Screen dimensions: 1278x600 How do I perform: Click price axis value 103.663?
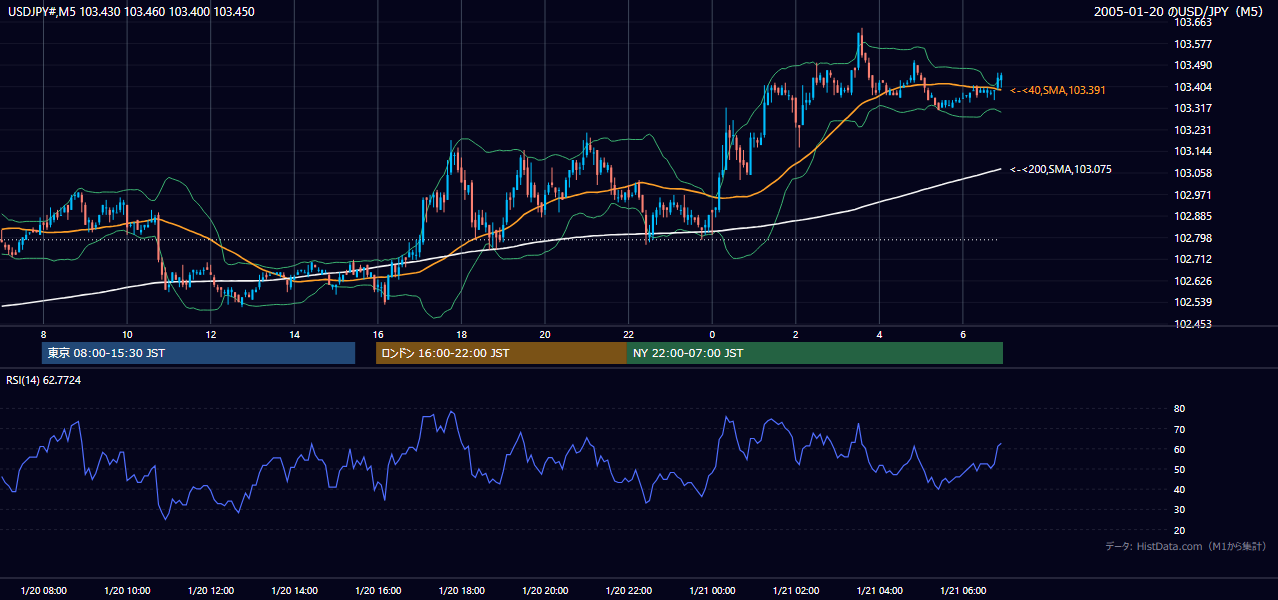pyautogui.click(x=1193, y=22)
